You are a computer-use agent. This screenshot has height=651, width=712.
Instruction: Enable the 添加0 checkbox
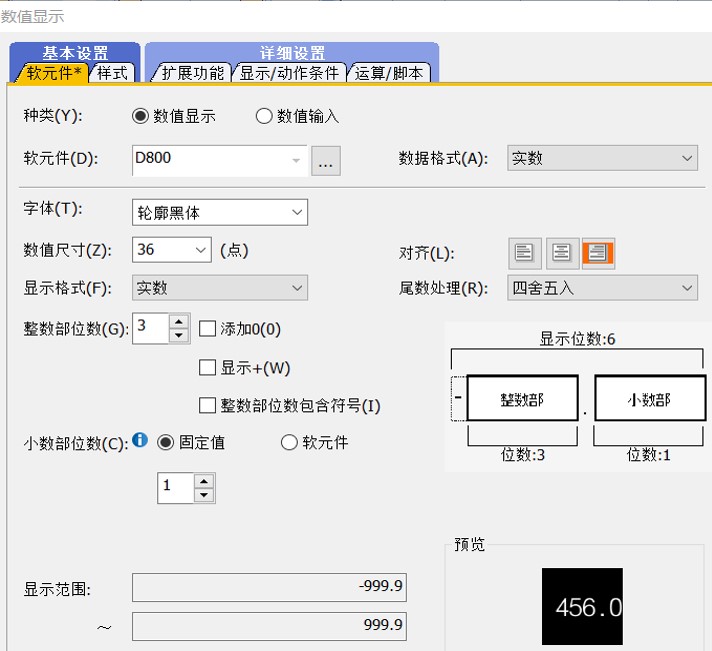208,329
